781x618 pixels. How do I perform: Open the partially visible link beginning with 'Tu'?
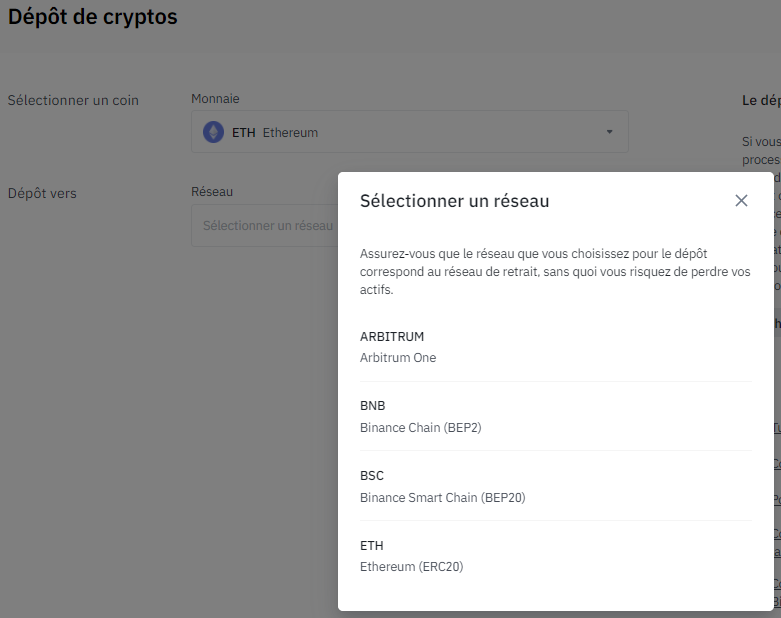(777, 427)
